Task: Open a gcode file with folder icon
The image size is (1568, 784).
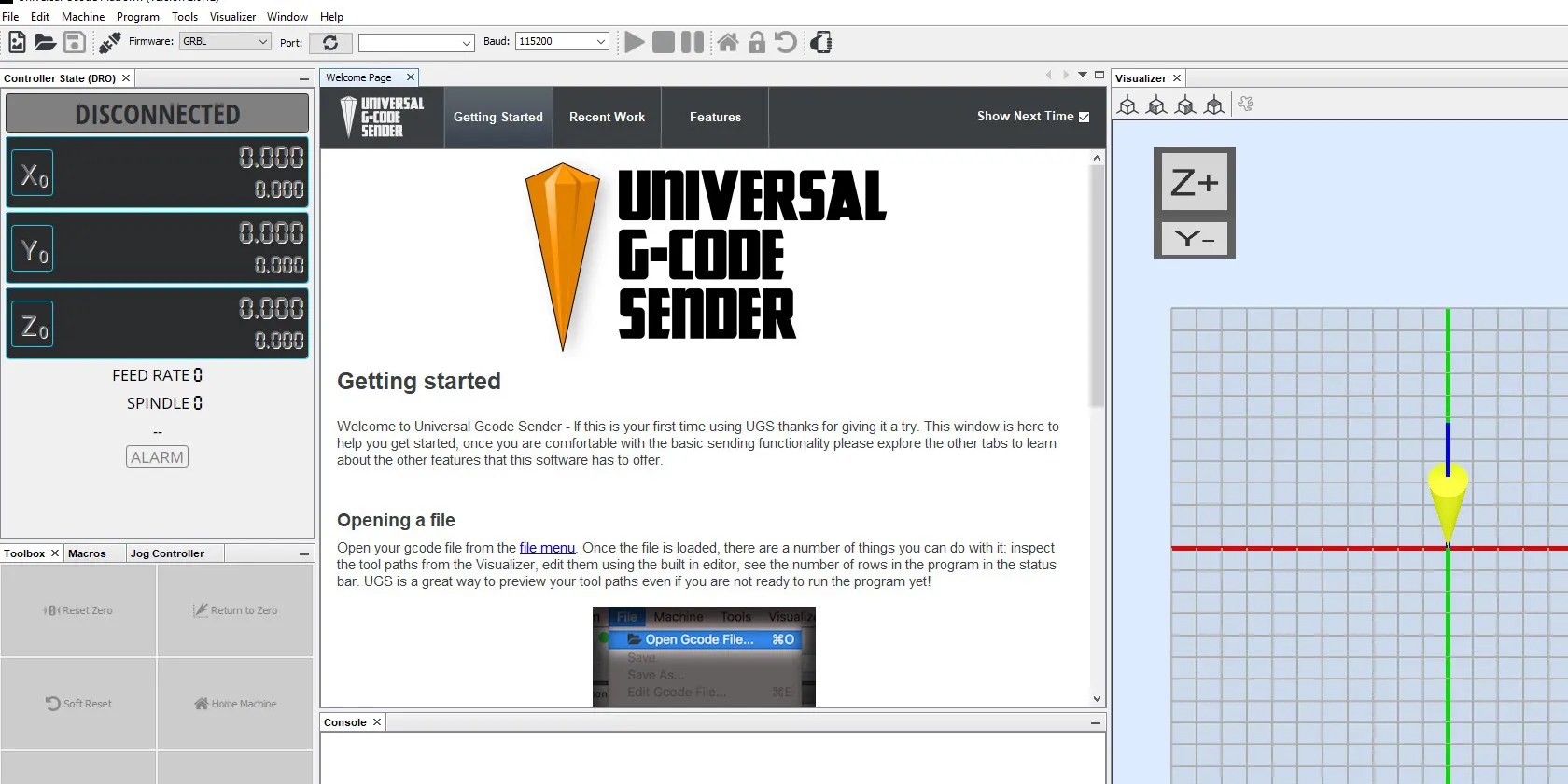Action: click(x=45, y=42)
